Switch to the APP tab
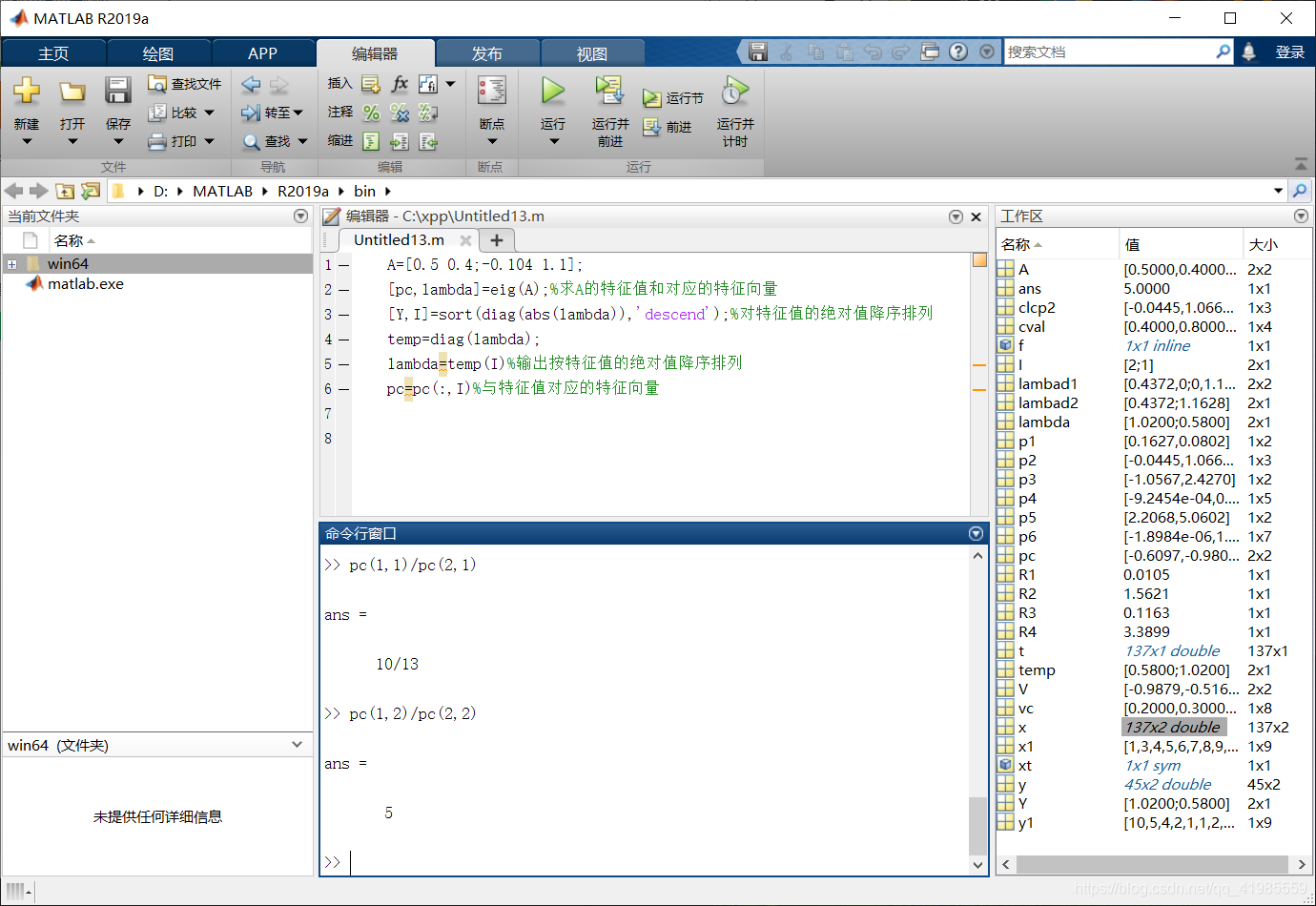Screen dimensions: 1316x906 262,53
